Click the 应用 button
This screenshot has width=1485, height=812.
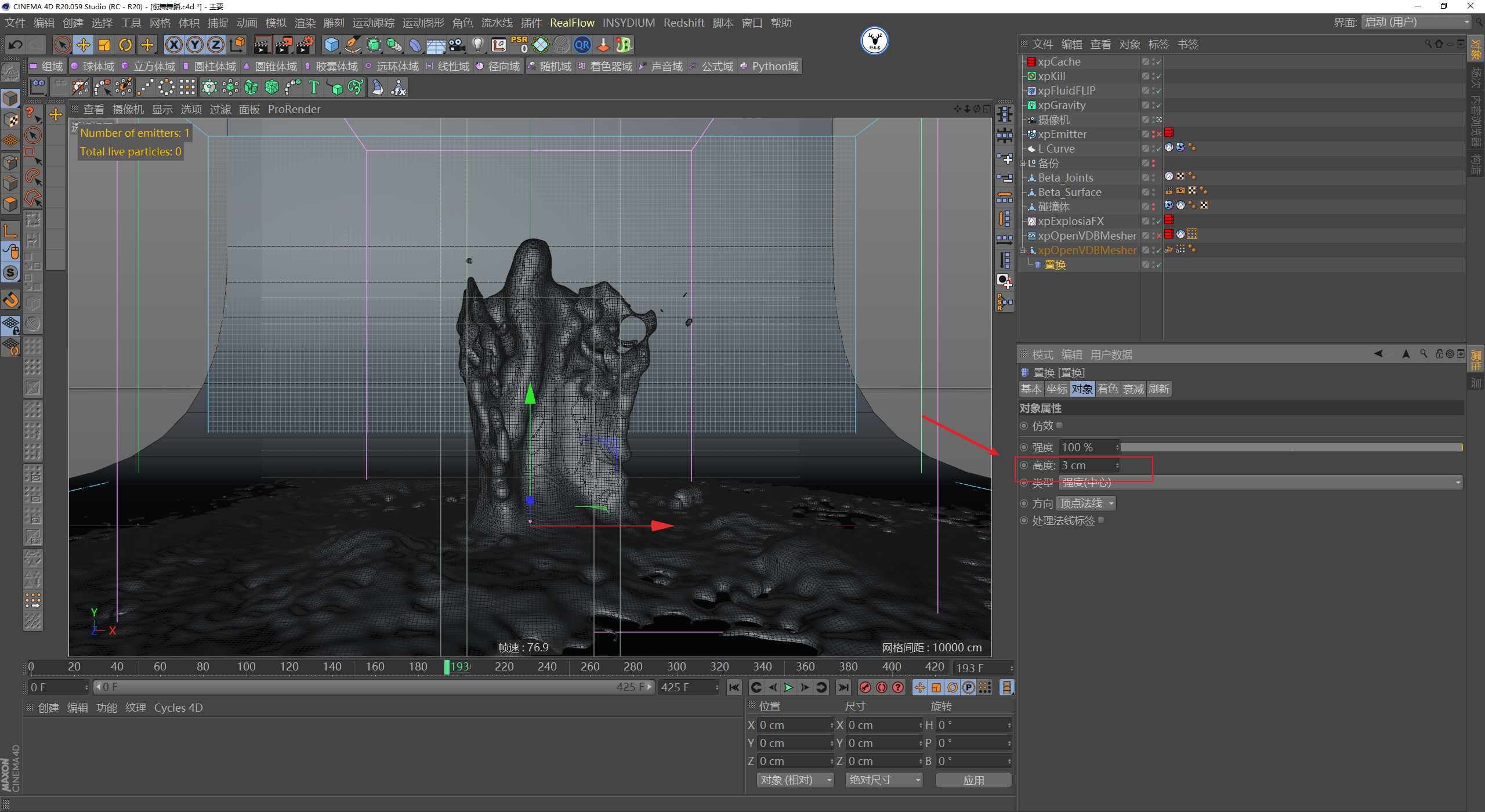click(973, 780)
